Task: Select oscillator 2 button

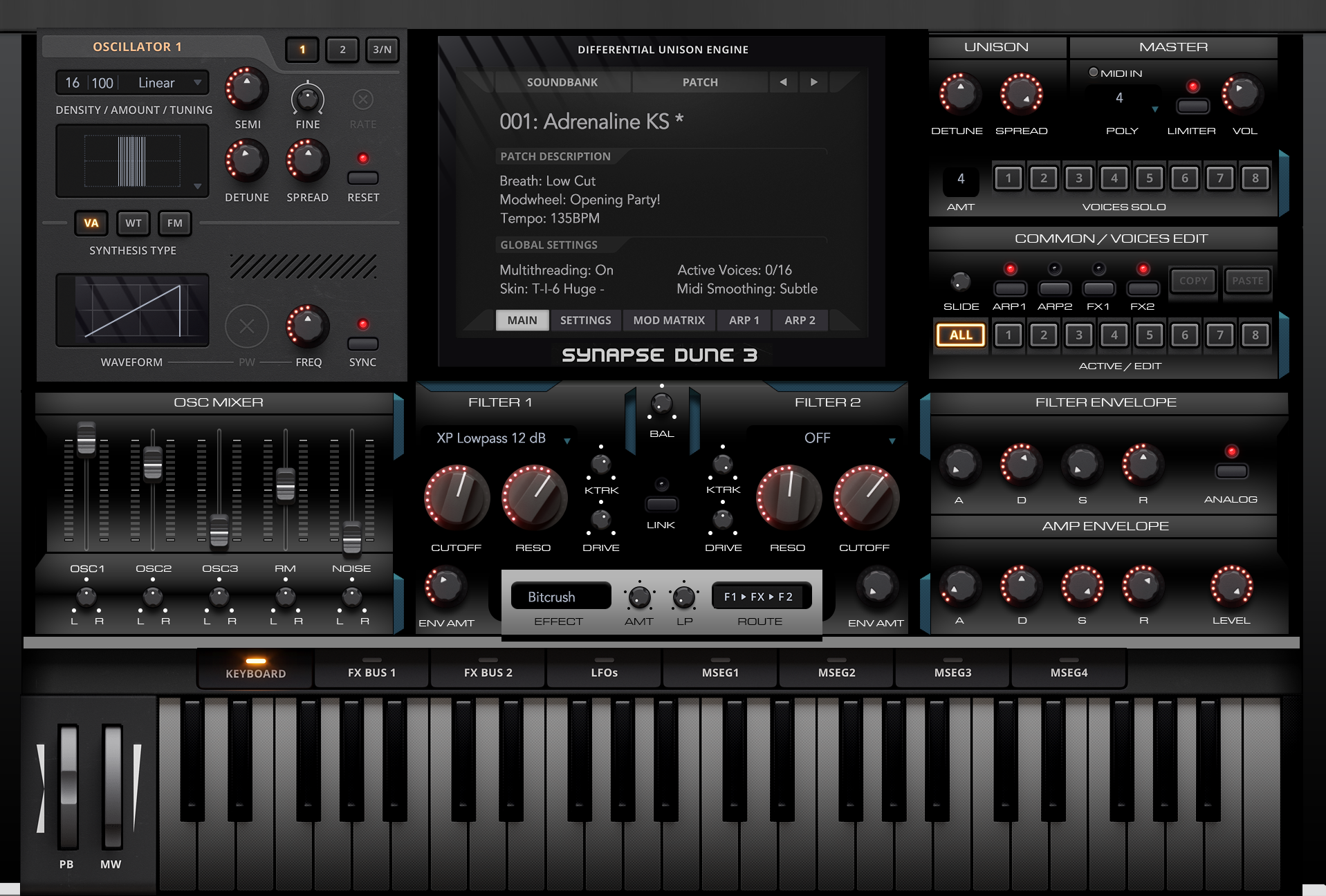Action: click(342, 49)
